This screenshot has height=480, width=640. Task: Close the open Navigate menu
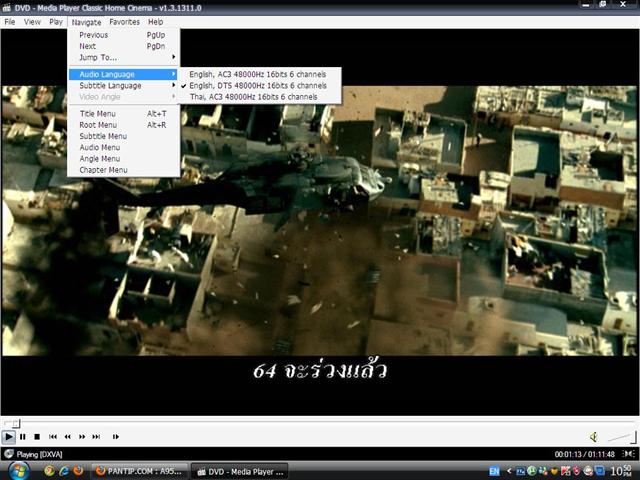coord(86,22)
